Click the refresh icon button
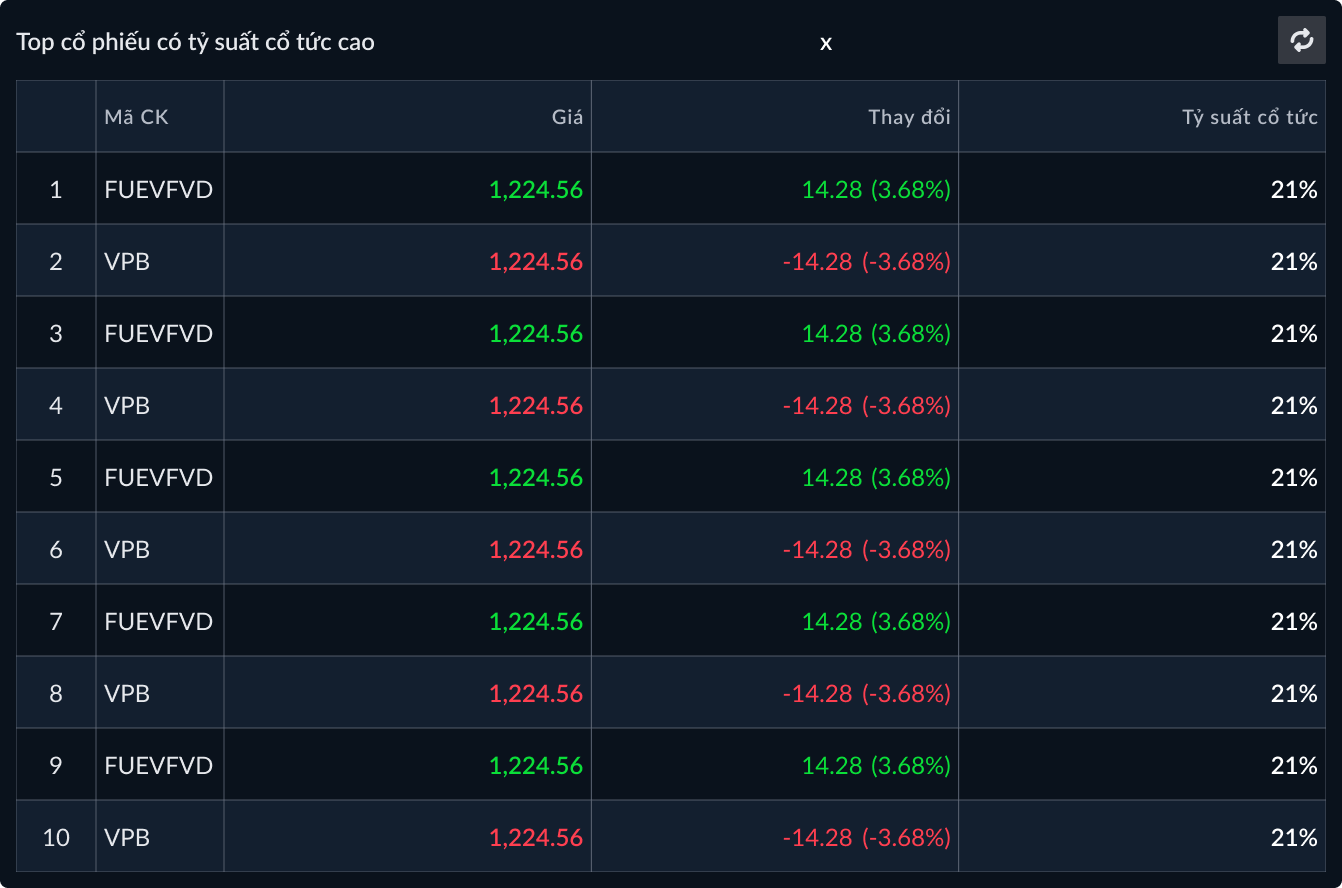Viewport: 1342px width, 888px height. click(x=1301, y=40)
